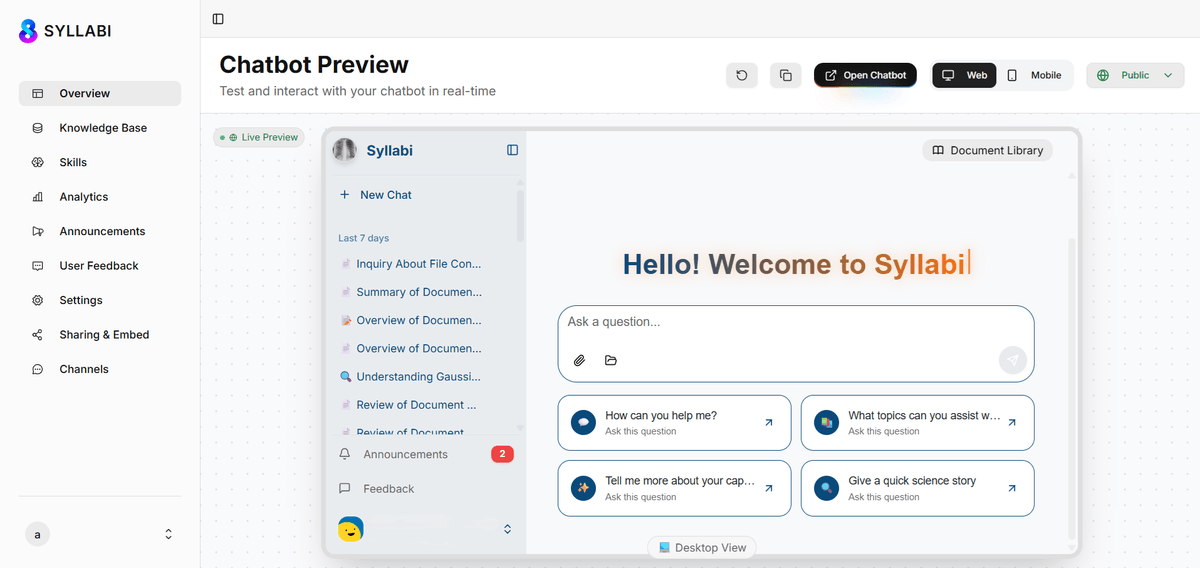
Task: Click the paperclip attach file icon
Action: (579, 360)
